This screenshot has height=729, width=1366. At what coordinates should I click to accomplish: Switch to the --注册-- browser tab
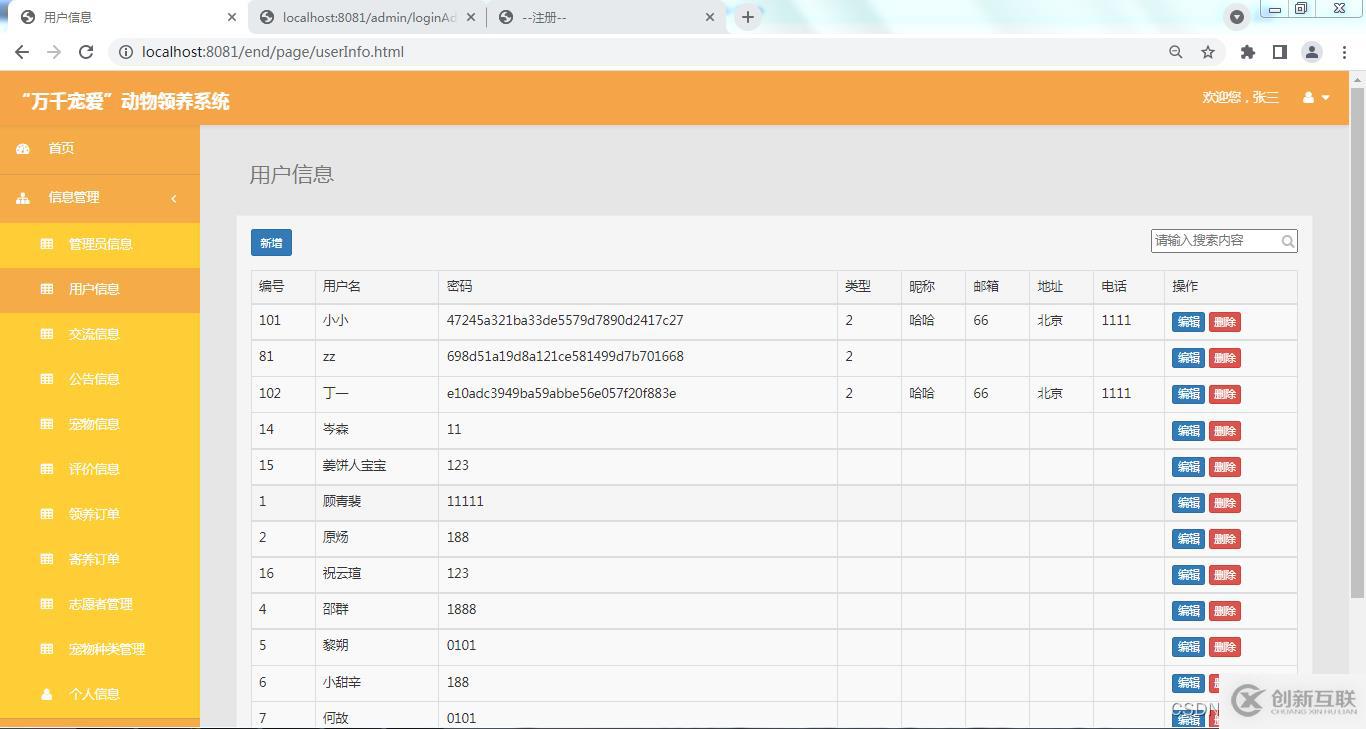(x=600, y=17)
